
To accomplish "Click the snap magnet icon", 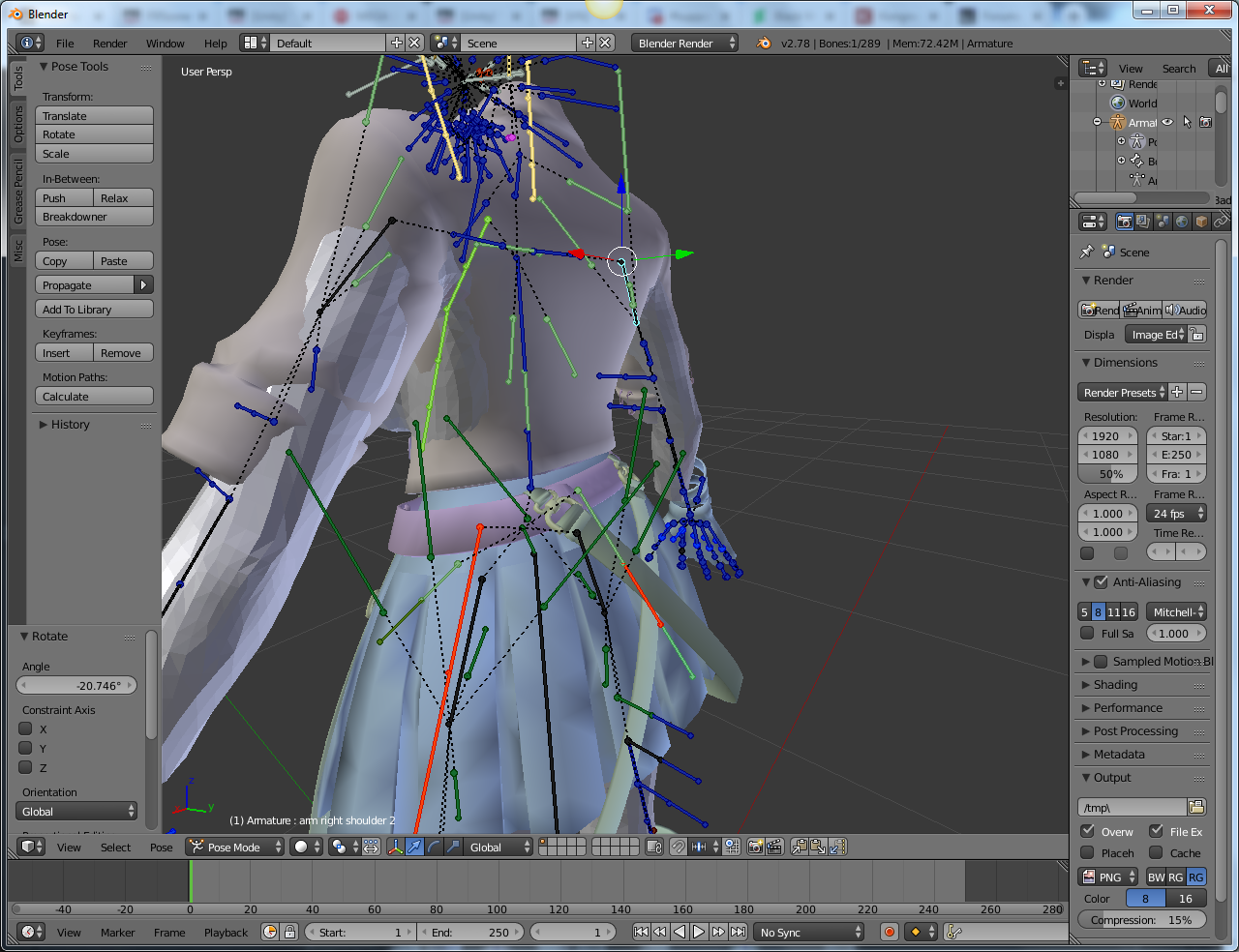I will coord(679,847).
